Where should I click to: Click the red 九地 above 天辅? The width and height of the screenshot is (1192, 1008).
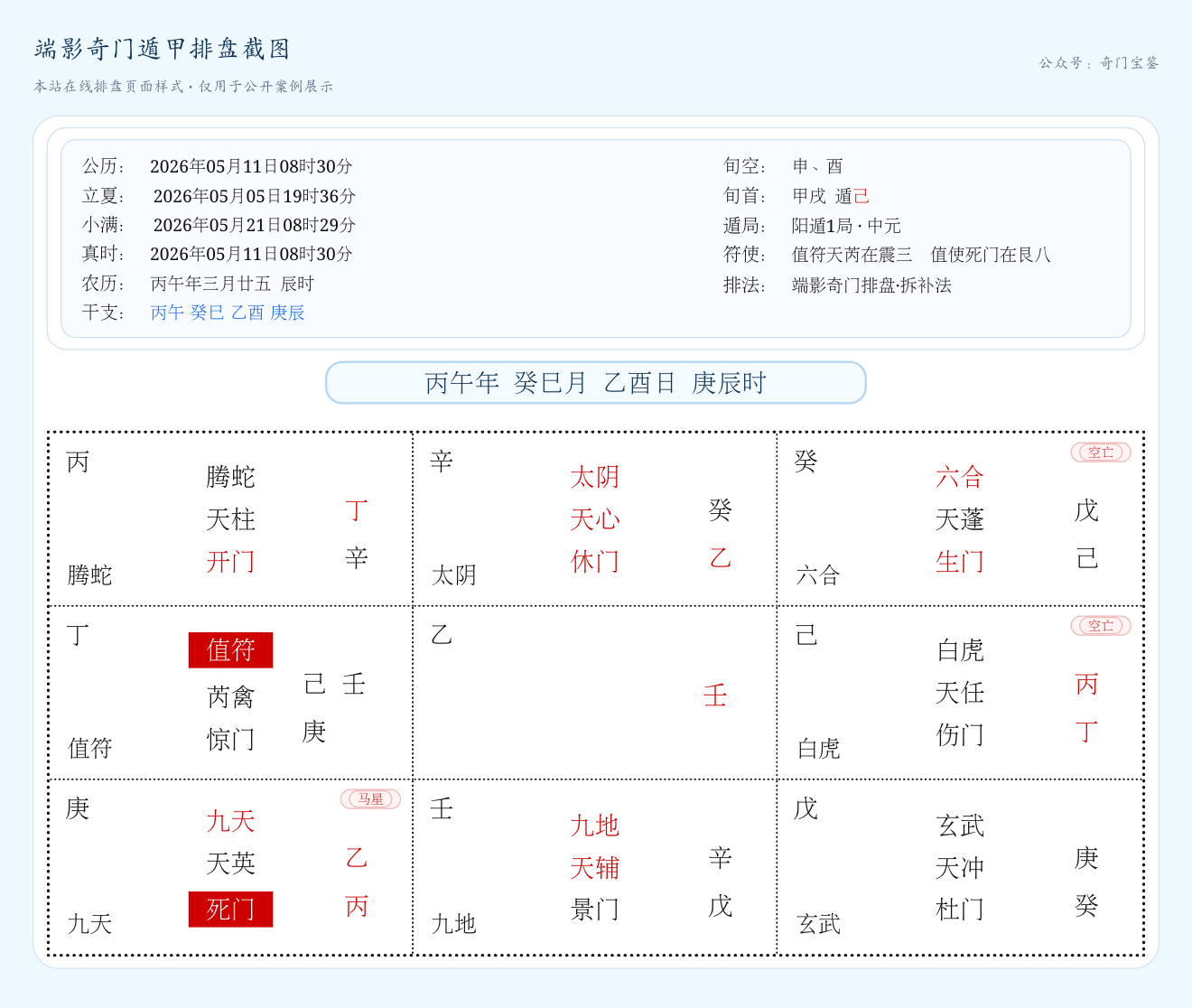coord(594,826)
